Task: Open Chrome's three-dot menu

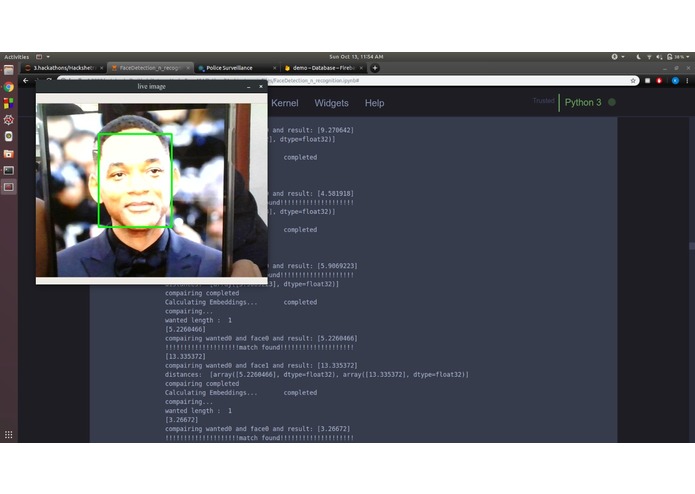Action: point(687,81)
